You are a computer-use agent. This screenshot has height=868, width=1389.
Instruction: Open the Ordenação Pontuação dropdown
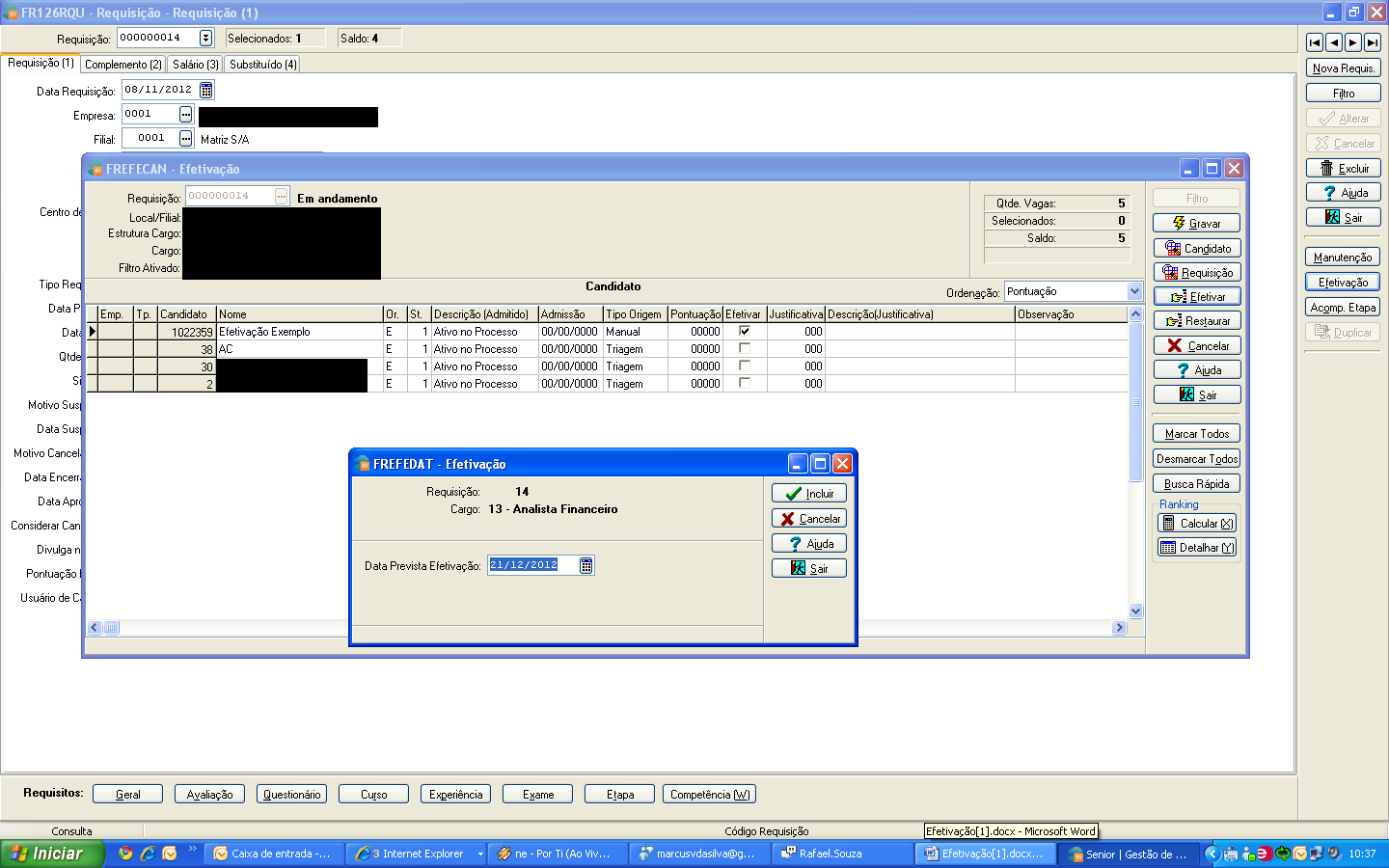pos(1134,291)
